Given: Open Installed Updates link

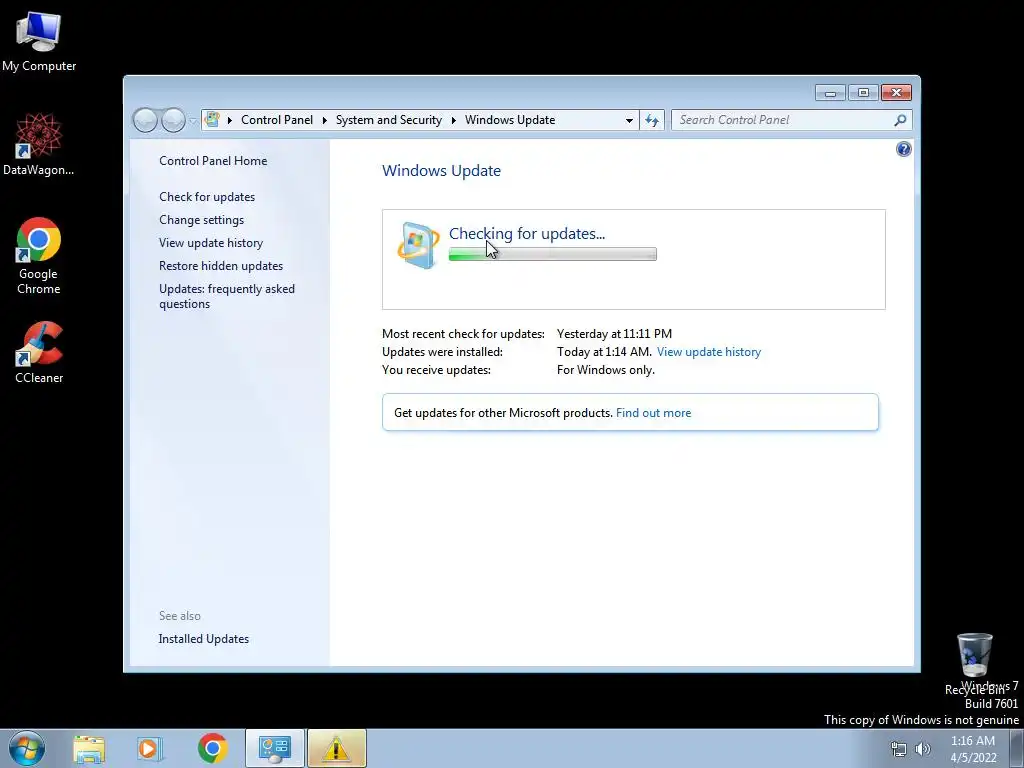Looking at the screenshot, I should 204,639.
